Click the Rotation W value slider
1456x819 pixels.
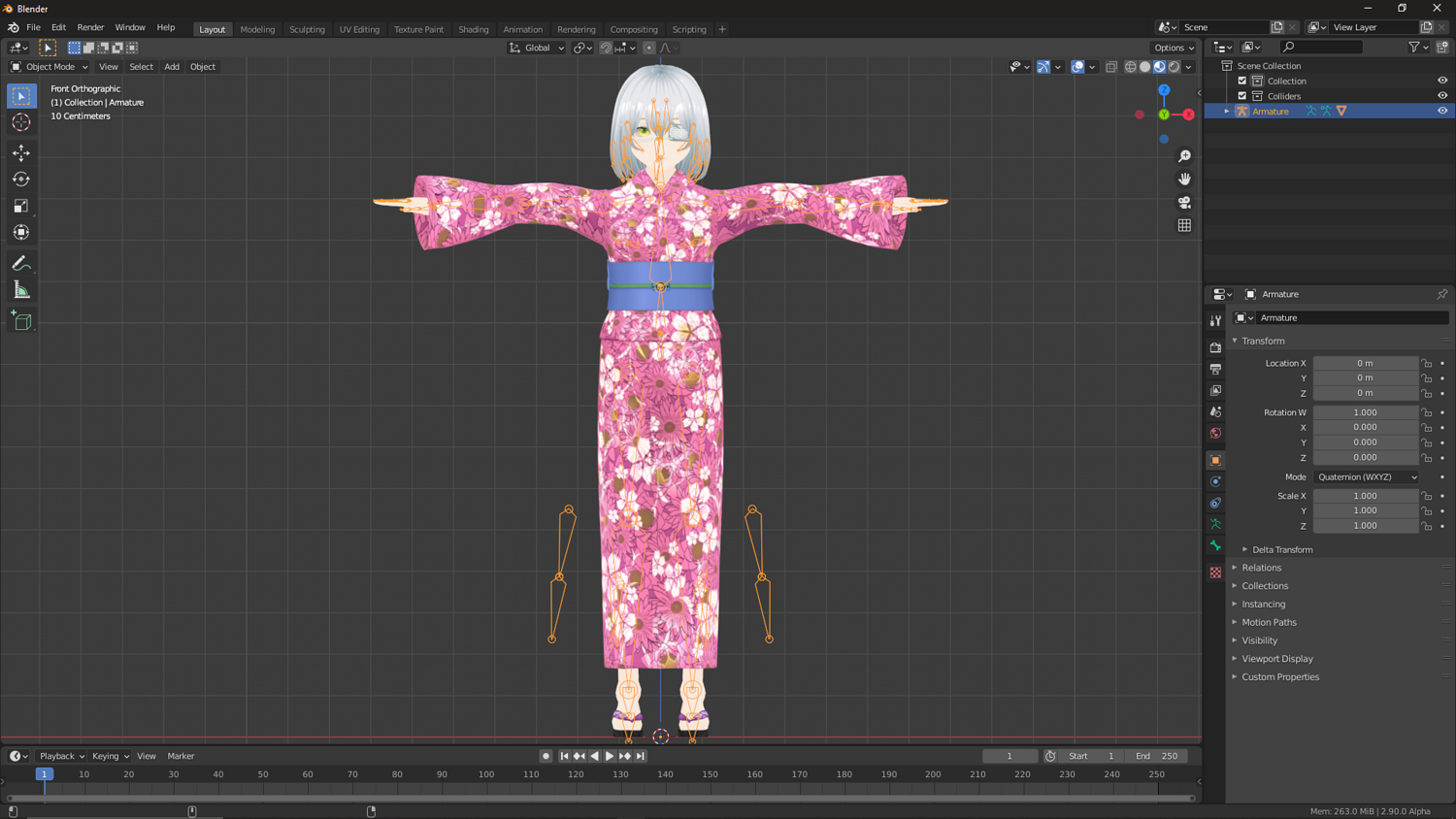pyautogui.click(x=1366, y=412)
